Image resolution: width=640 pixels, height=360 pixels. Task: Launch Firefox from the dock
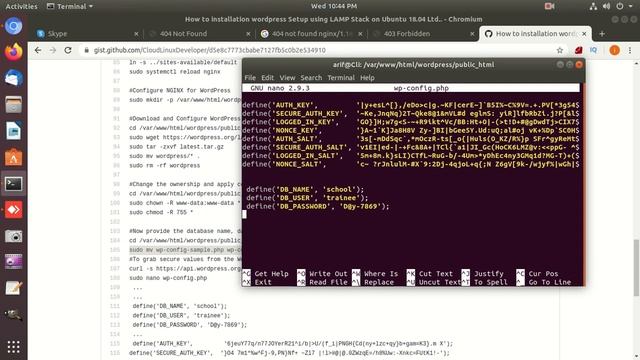(x=13, y=52)
